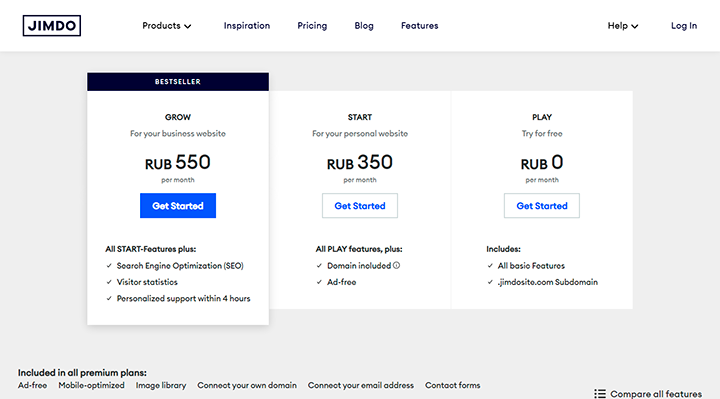
Task: Click the RUB 350 price
Action: [x=360, y=163]
